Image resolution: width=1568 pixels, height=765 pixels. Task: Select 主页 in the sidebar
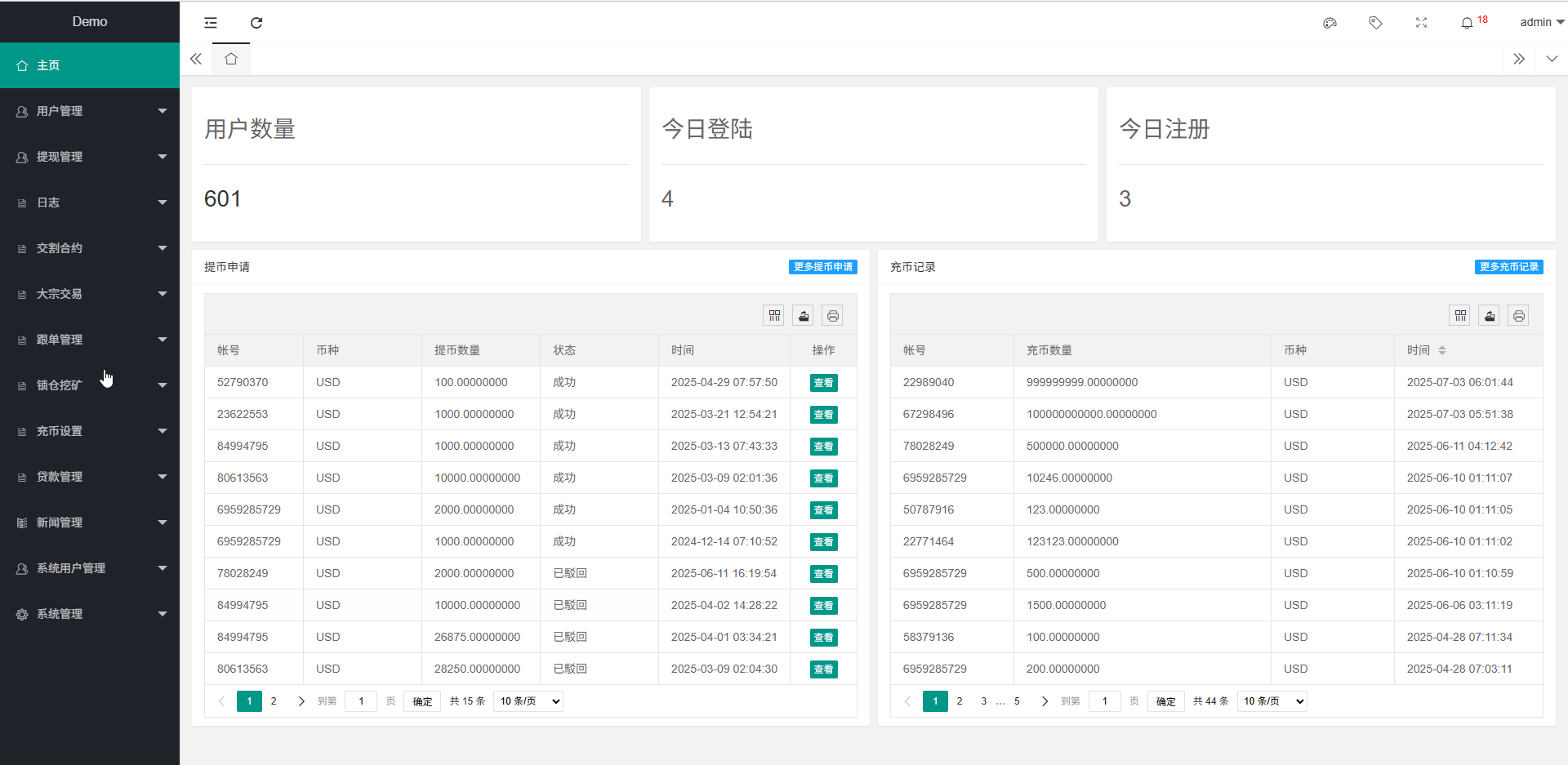(x=90, y=65)
